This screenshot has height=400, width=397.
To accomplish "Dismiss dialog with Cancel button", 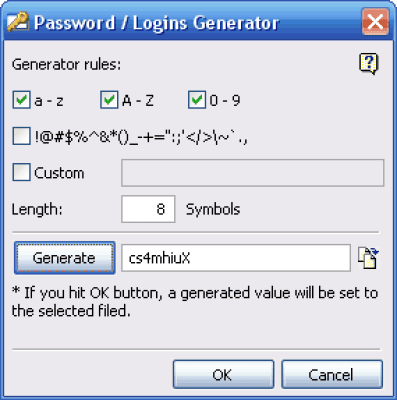I will tap(332, 374).
